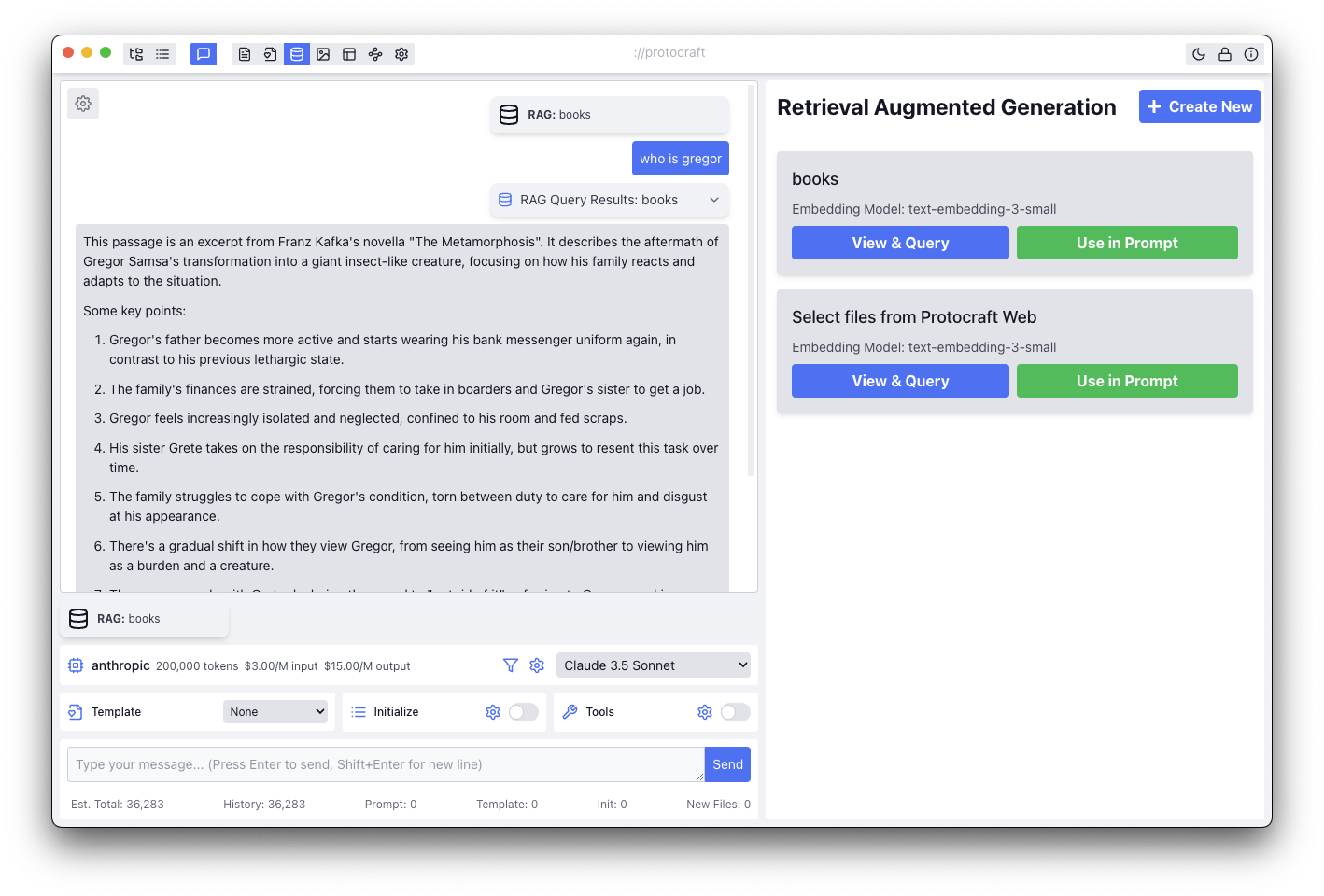
Task: Toggle dark mode with the moon icon
Action: [x=1199, y=54]
